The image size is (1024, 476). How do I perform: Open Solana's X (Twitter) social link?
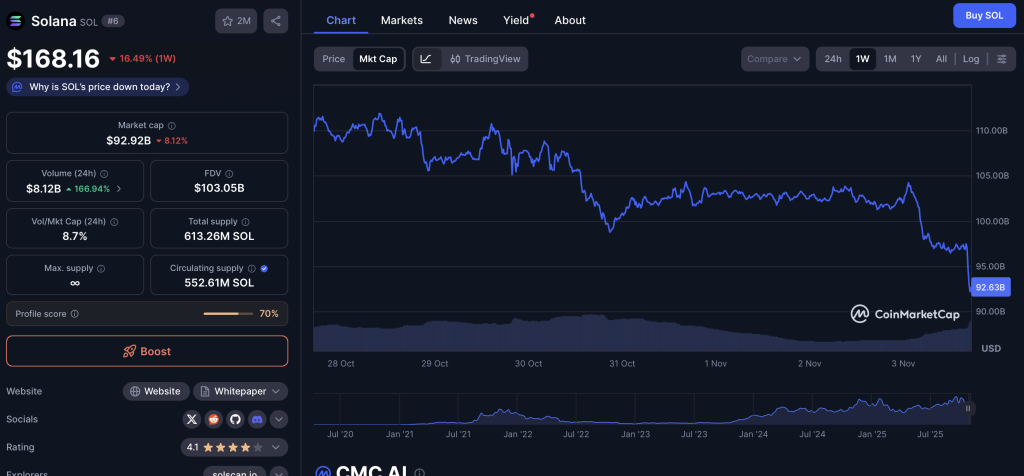point(191,419)
